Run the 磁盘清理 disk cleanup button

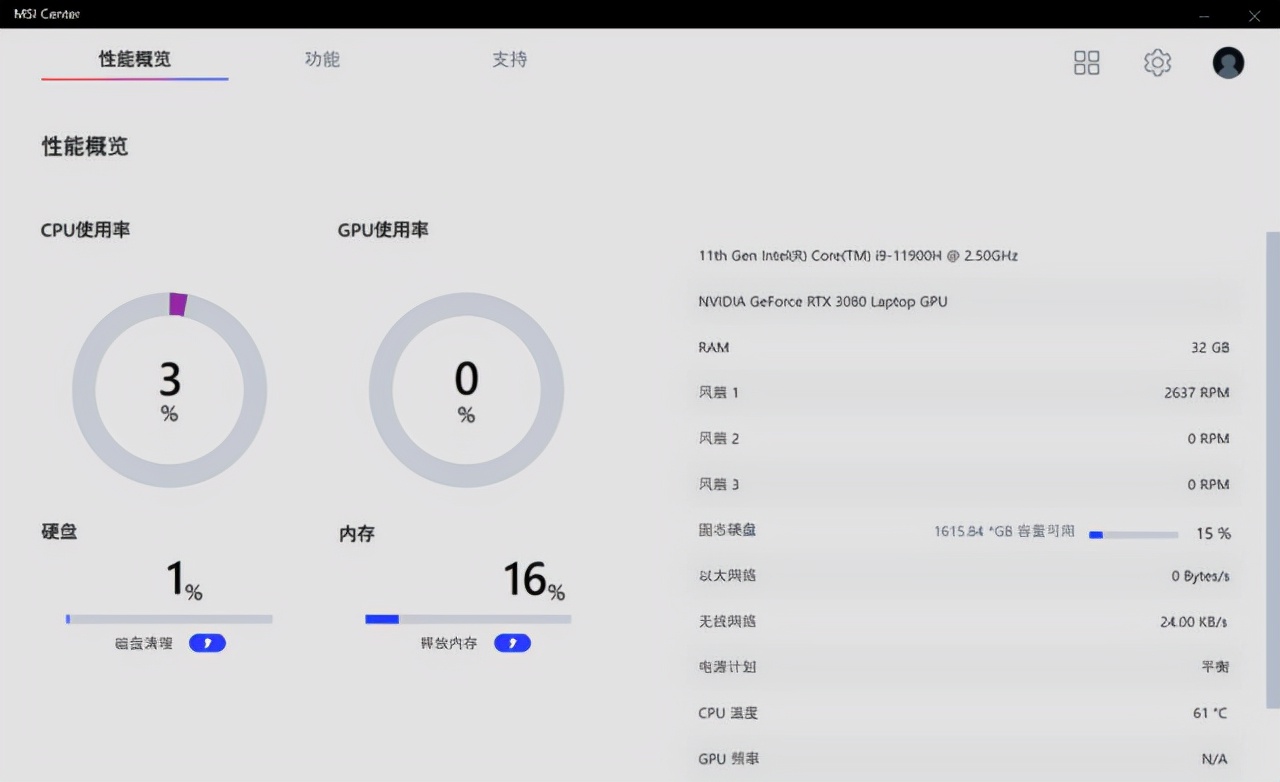tap(207, 643)
